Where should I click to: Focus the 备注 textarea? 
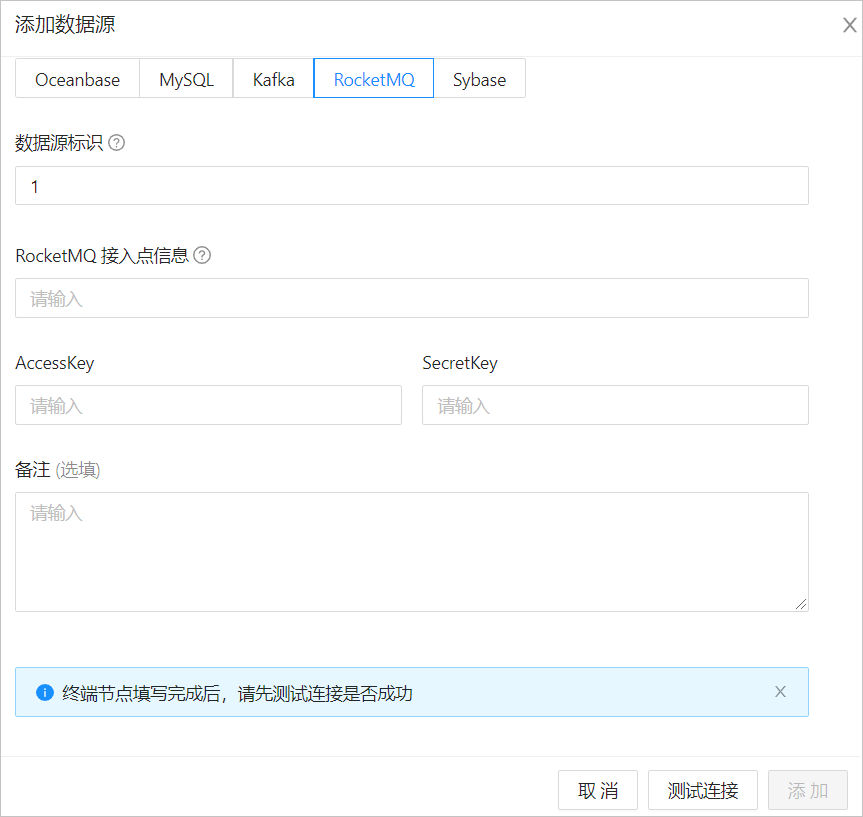tap(412, 552)
